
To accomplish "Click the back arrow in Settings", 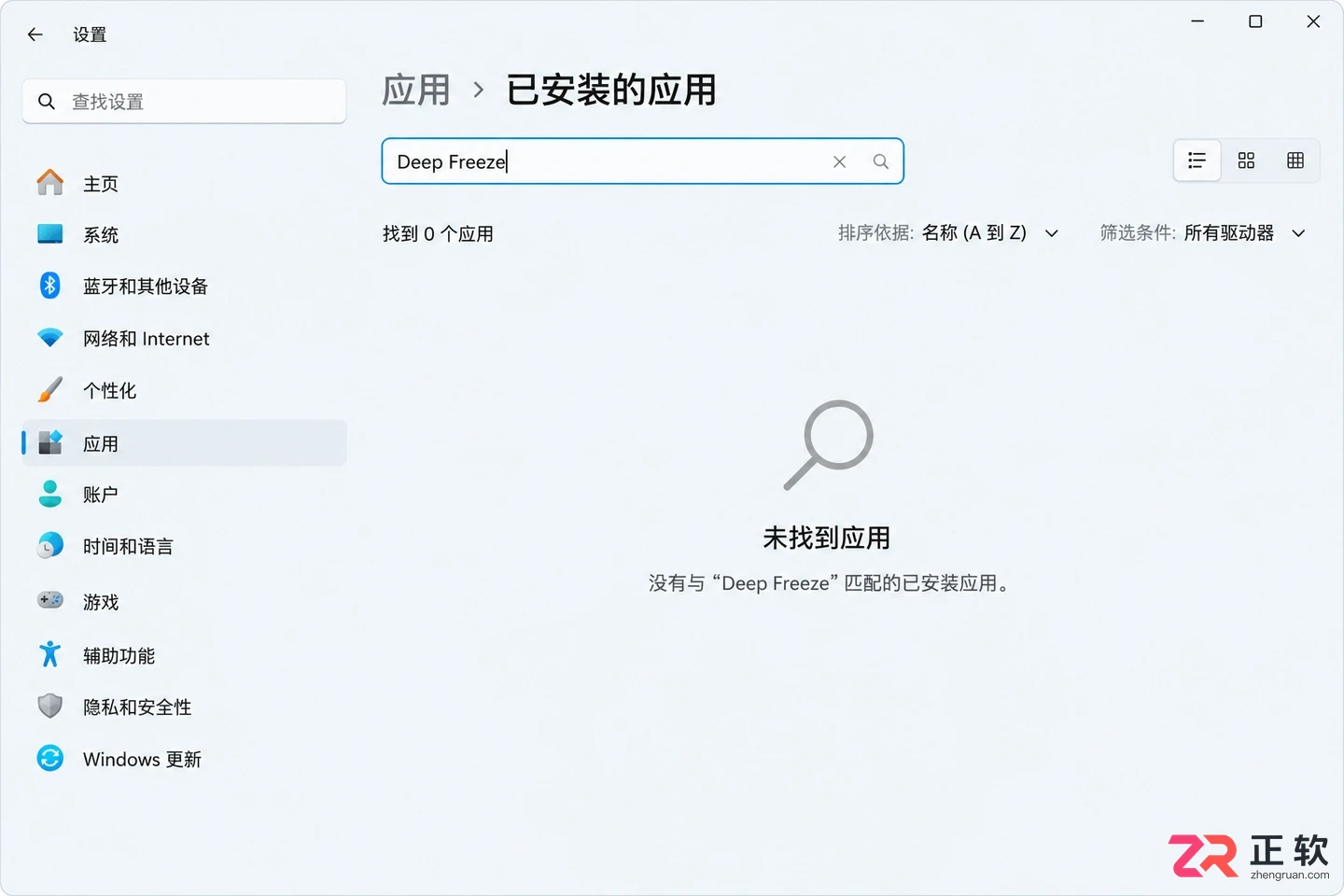I will [x=35, y=35].
